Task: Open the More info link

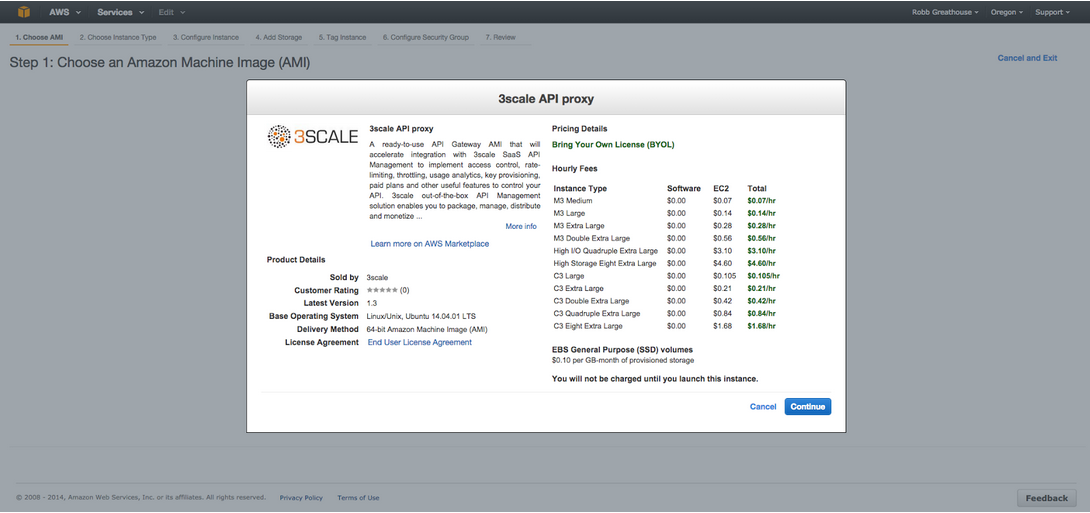Action: [521, 227]
